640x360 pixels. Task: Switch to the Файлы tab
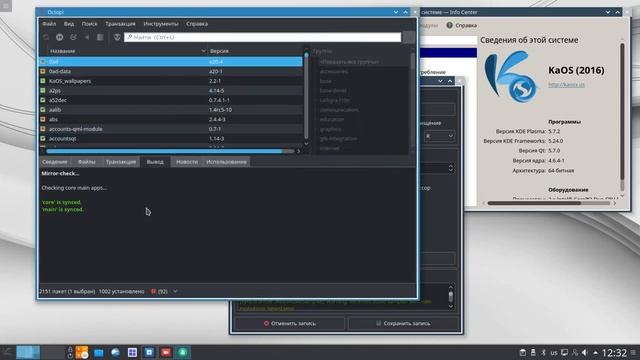click(87, 162)
